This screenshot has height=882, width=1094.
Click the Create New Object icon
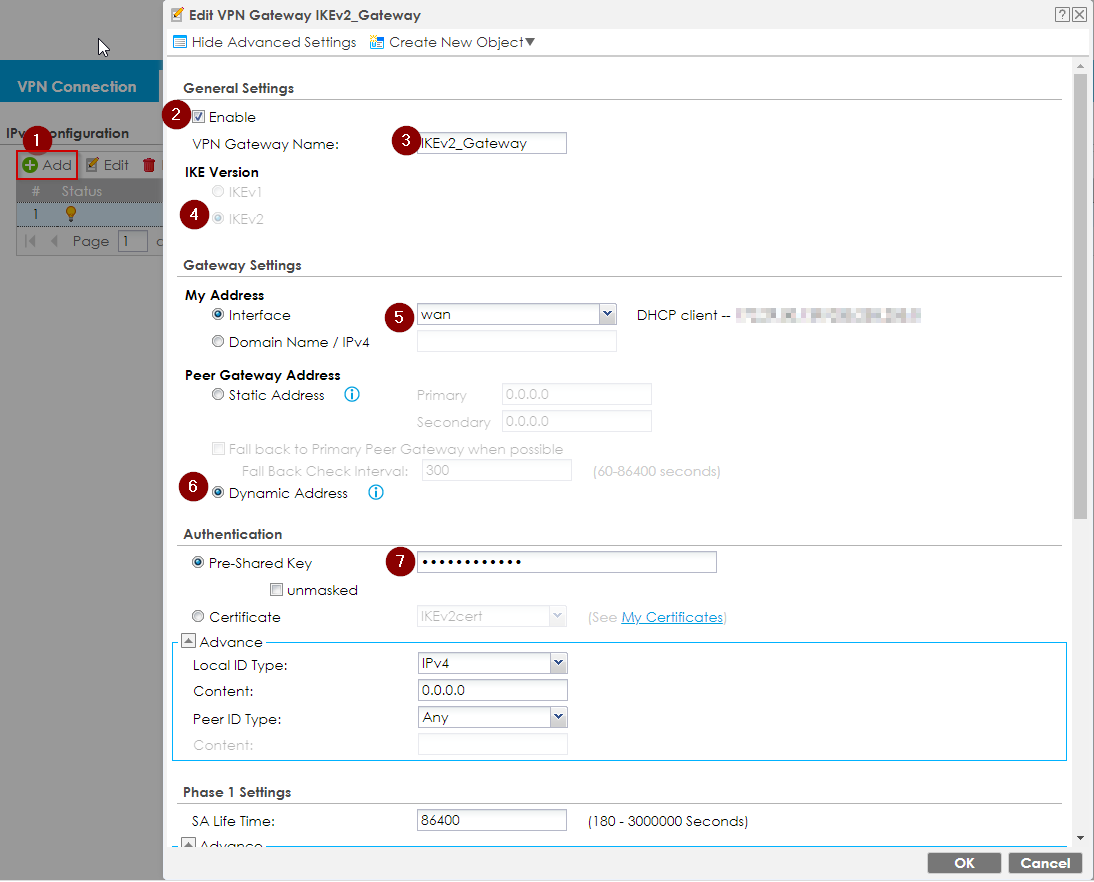[377, 42]
